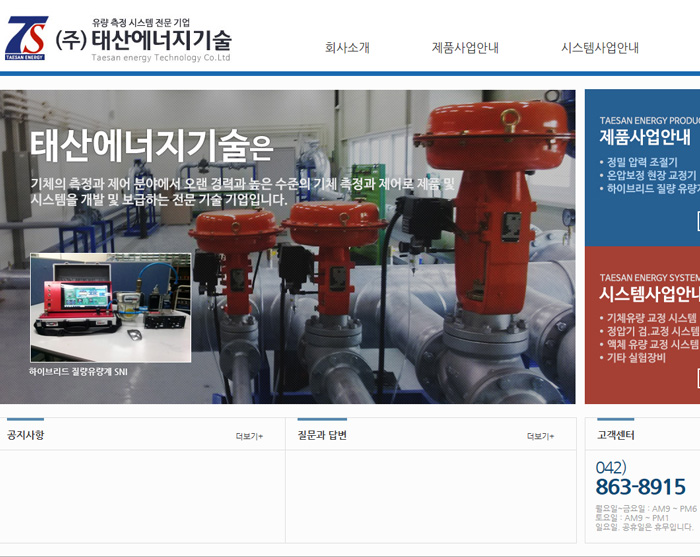Click the main banner headline 태산에너지기술은

click(151, 146)
